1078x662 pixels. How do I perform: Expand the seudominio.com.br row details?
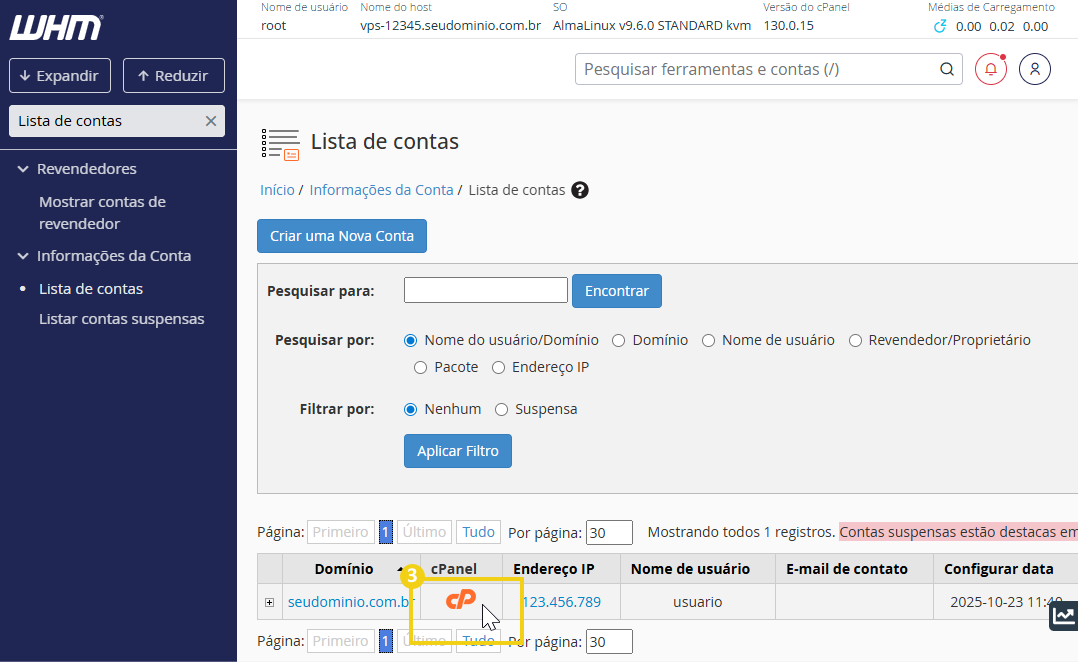269,602
